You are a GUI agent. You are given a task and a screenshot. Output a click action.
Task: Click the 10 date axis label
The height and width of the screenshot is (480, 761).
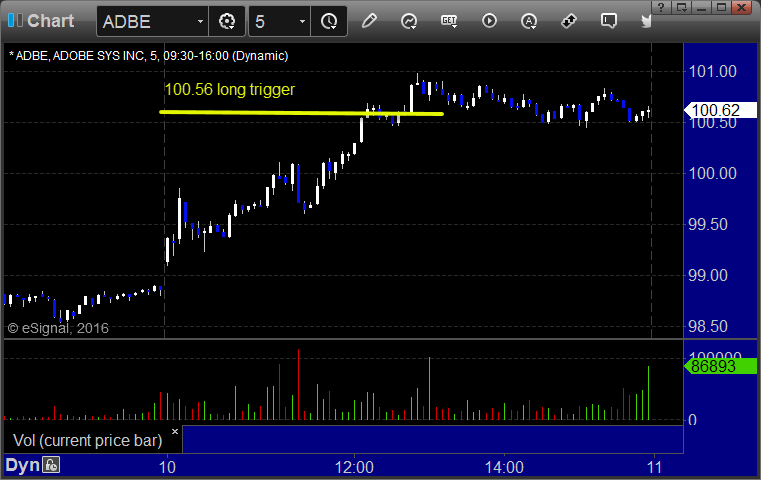click(x=167, y=467)
